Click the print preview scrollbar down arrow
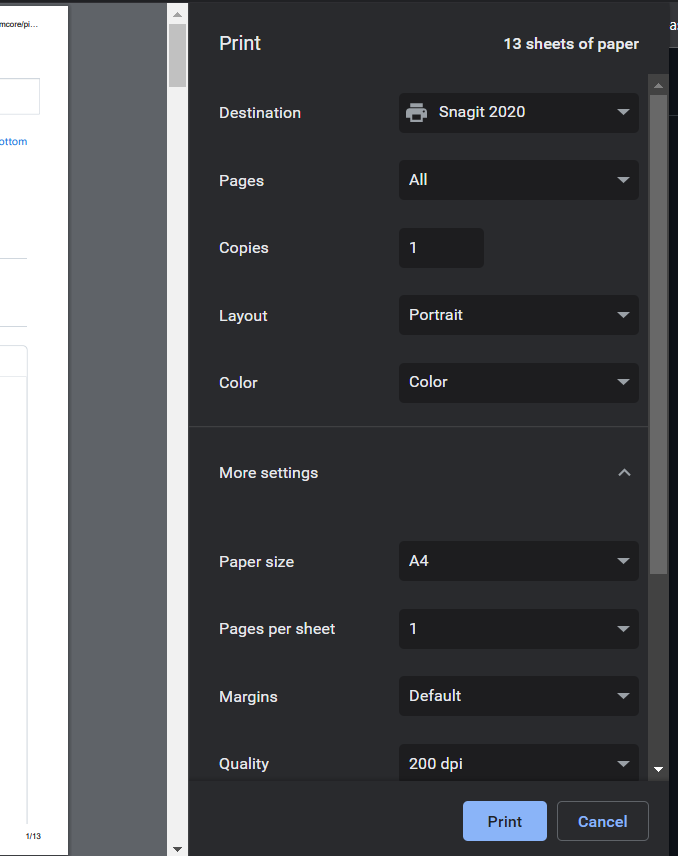The image size is (678, 856). click(x=177, y=847)
